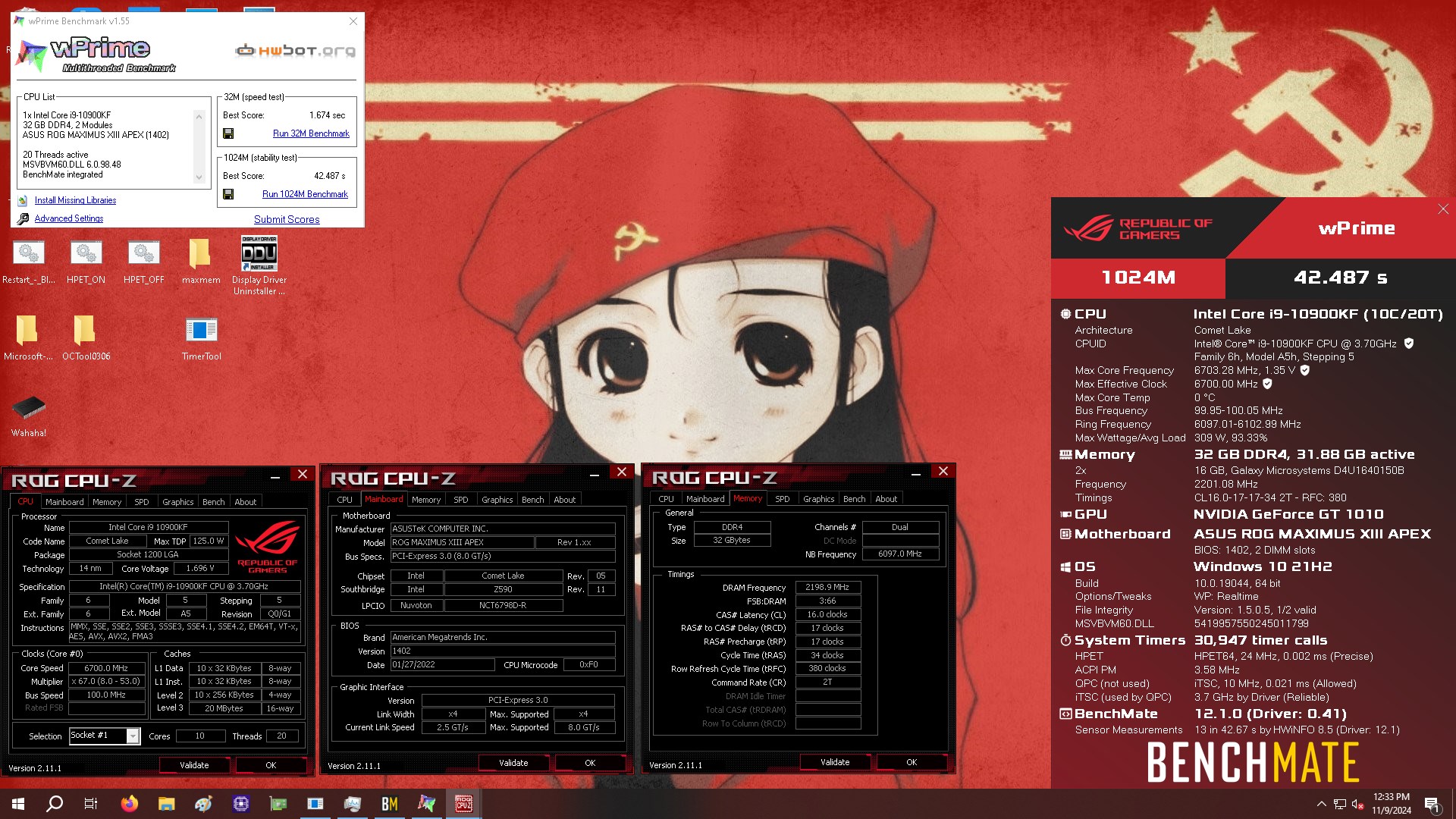Click the Advanced Settings wrench icon
The height and width of the screenshot is (819, 1456).
[23, 218]
